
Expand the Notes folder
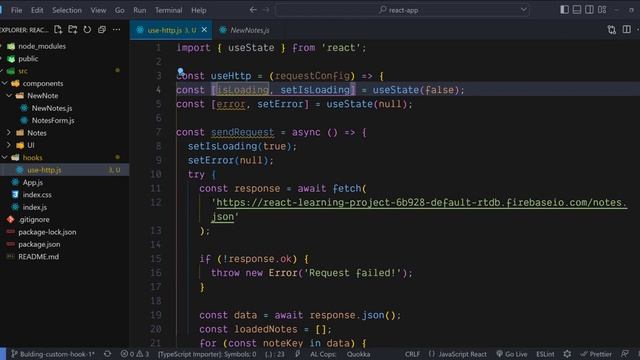click(37, 133)
